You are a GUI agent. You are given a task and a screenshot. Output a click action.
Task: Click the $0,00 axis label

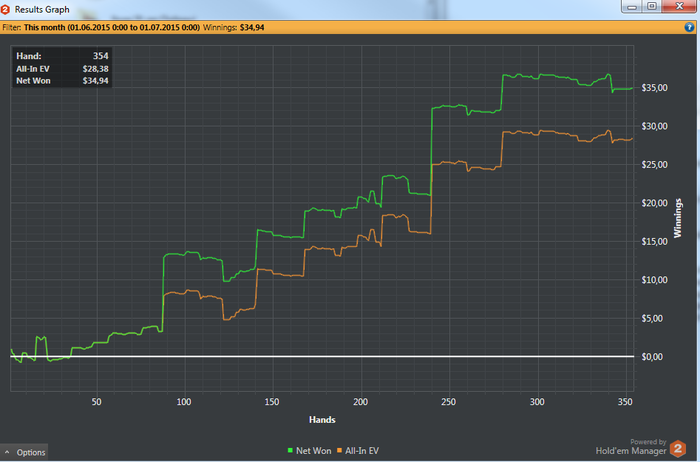652,357
